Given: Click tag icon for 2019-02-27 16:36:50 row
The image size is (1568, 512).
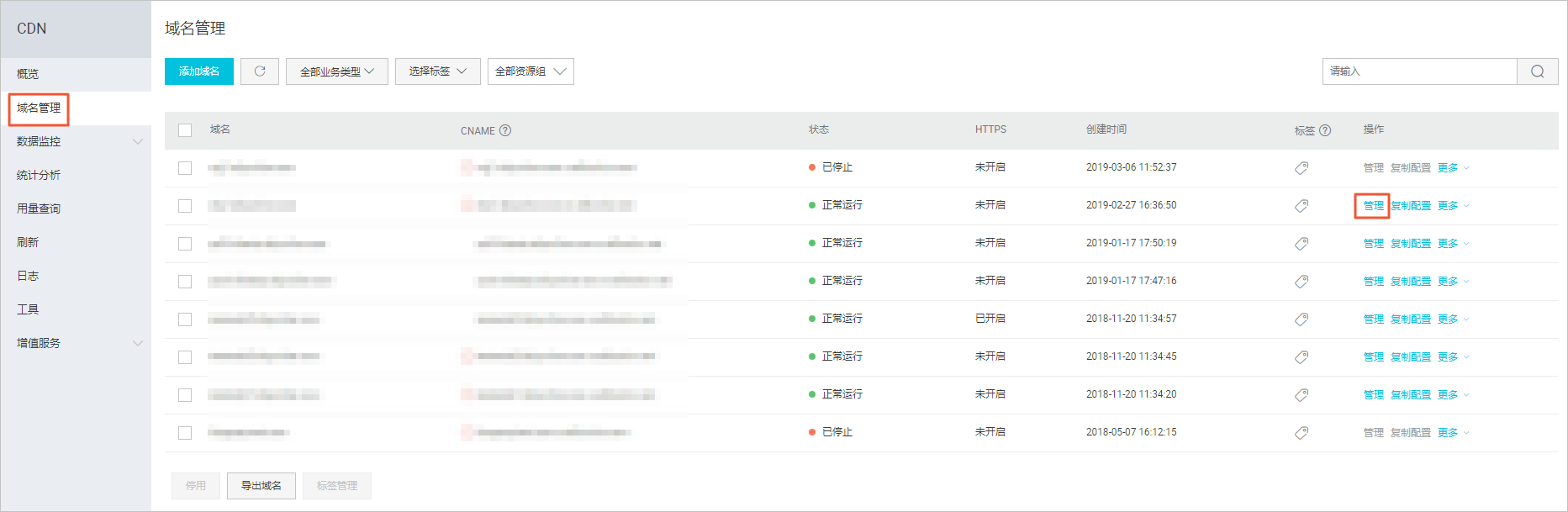Looking at the screenshot, I should pyautogui.click(x=1301, y=206).
